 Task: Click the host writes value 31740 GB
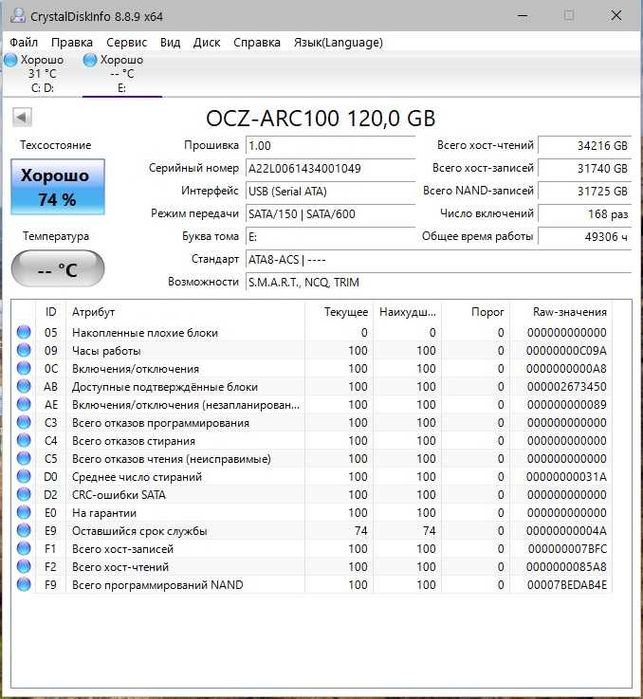[x=585, y=168]
